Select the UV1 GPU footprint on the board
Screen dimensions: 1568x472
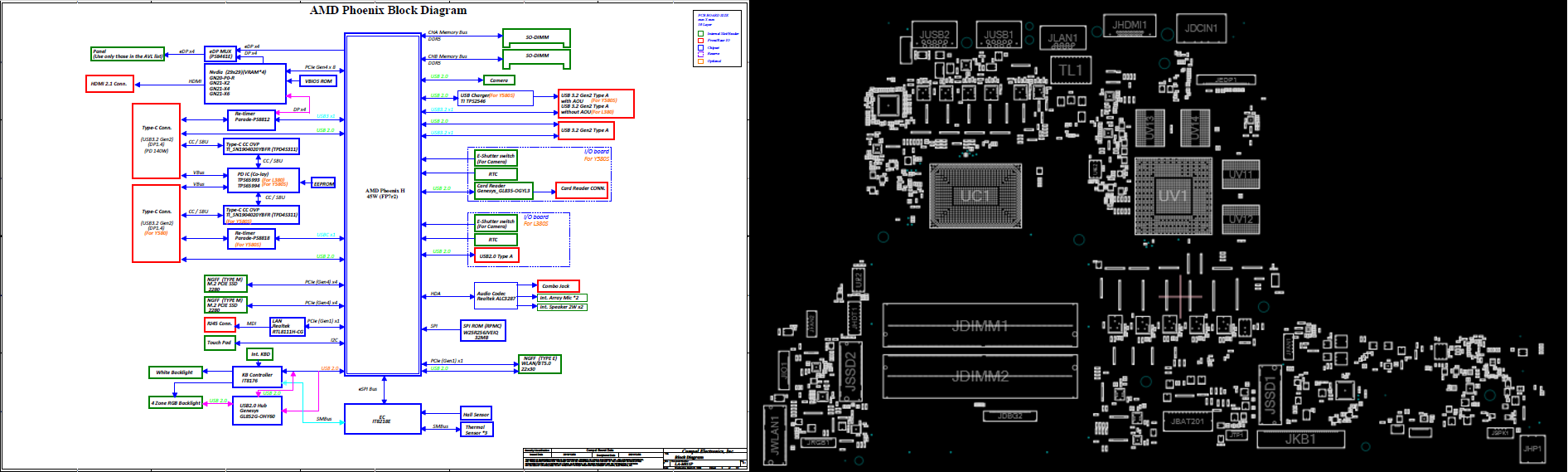coord(1174,197)
